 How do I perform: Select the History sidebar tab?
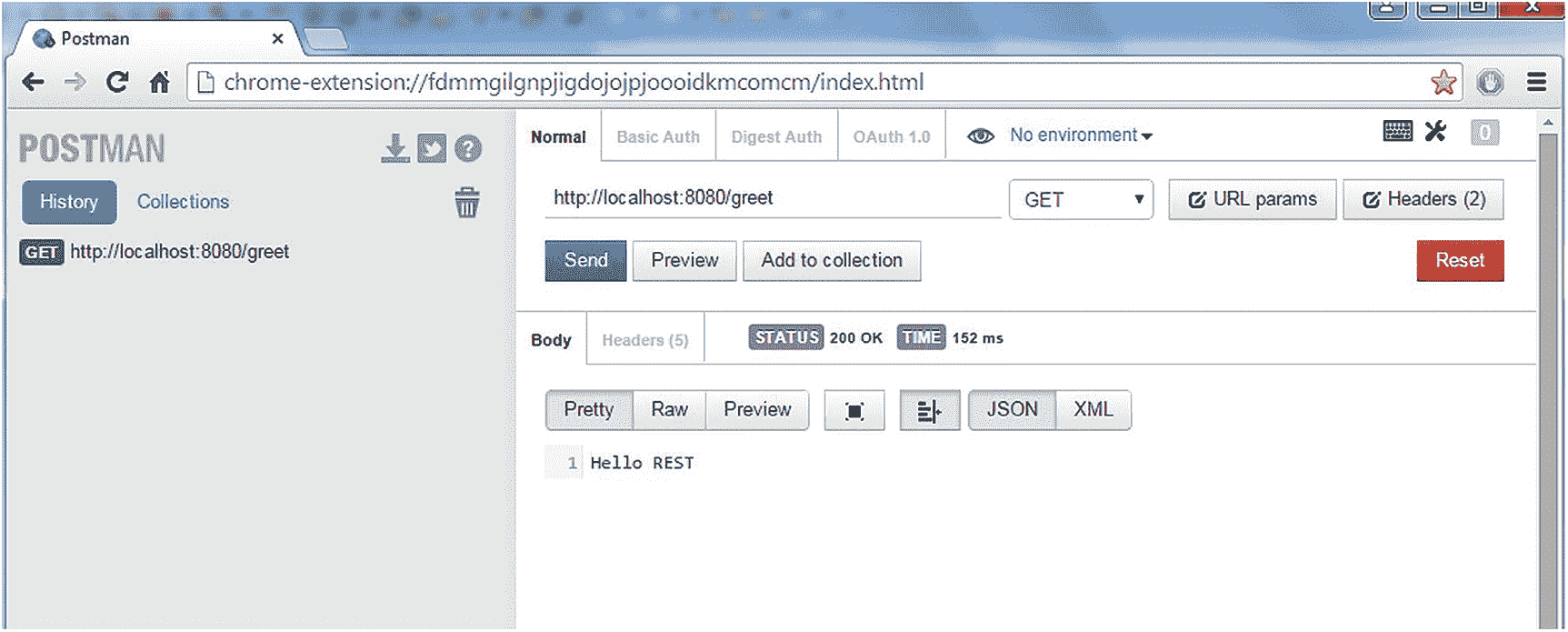coord(69,202)
